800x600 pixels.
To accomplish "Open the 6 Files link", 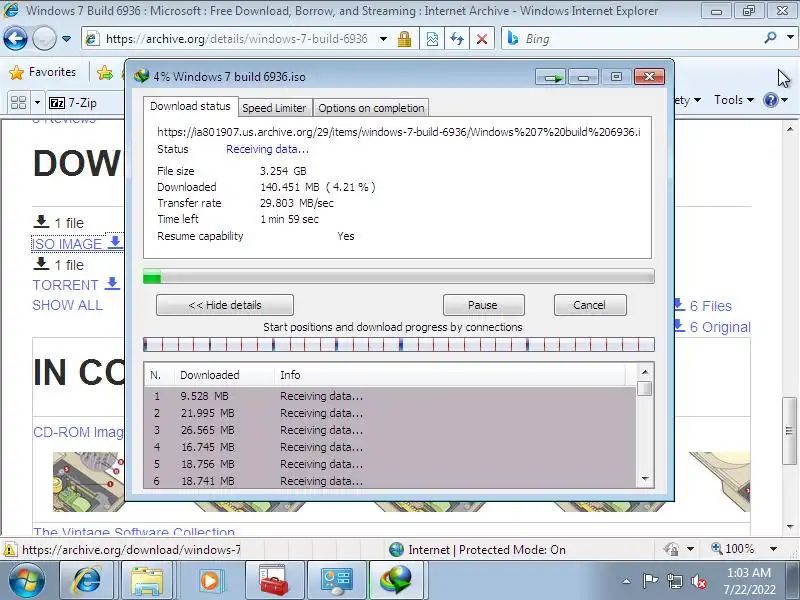I will point(704,306).
